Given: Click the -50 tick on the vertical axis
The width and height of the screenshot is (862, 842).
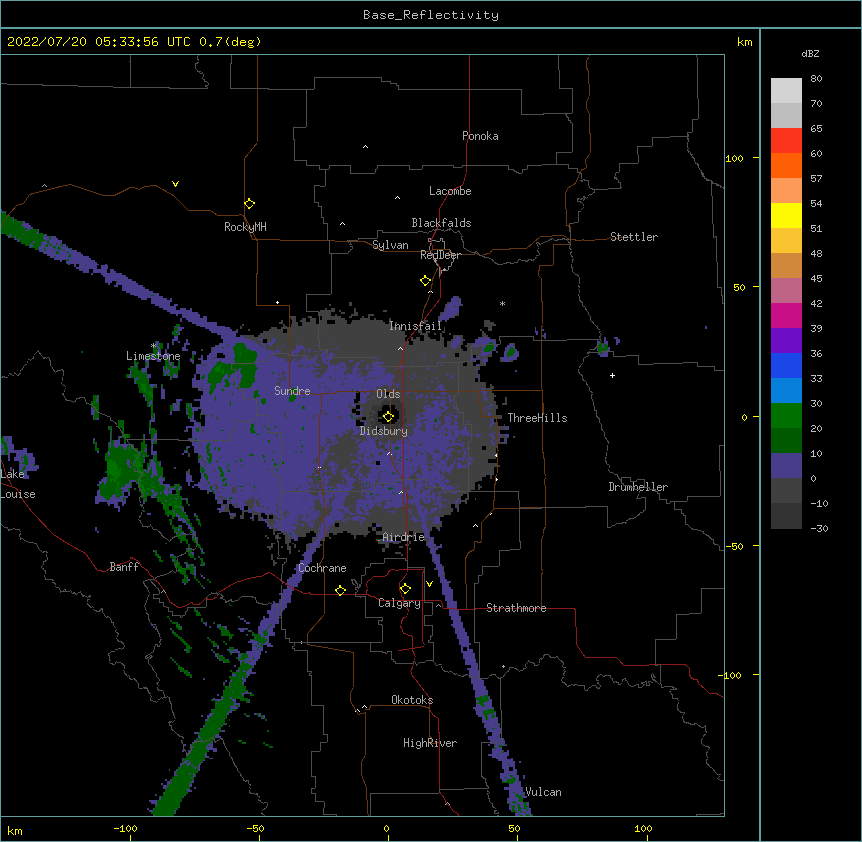Looking at the screenshot, I should click(x=734, y=546).
